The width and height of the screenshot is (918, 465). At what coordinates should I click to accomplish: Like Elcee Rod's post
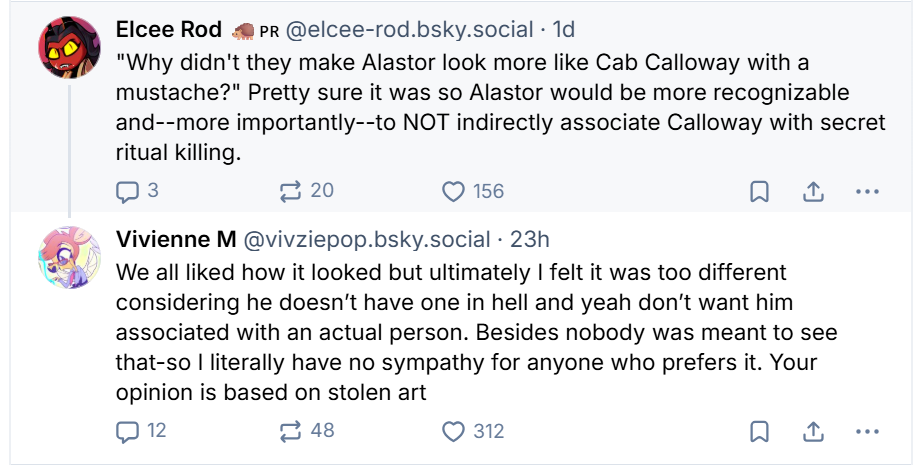[x=455, y=190]
